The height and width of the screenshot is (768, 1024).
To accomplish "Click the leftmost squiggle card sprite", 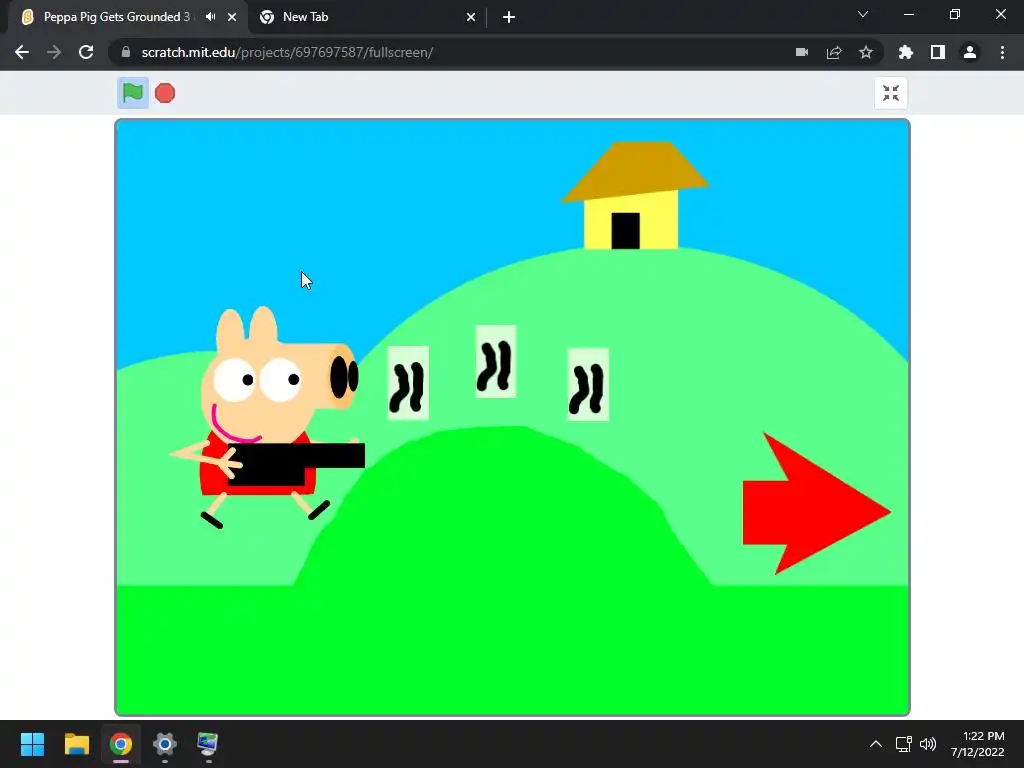I will 408,383.
